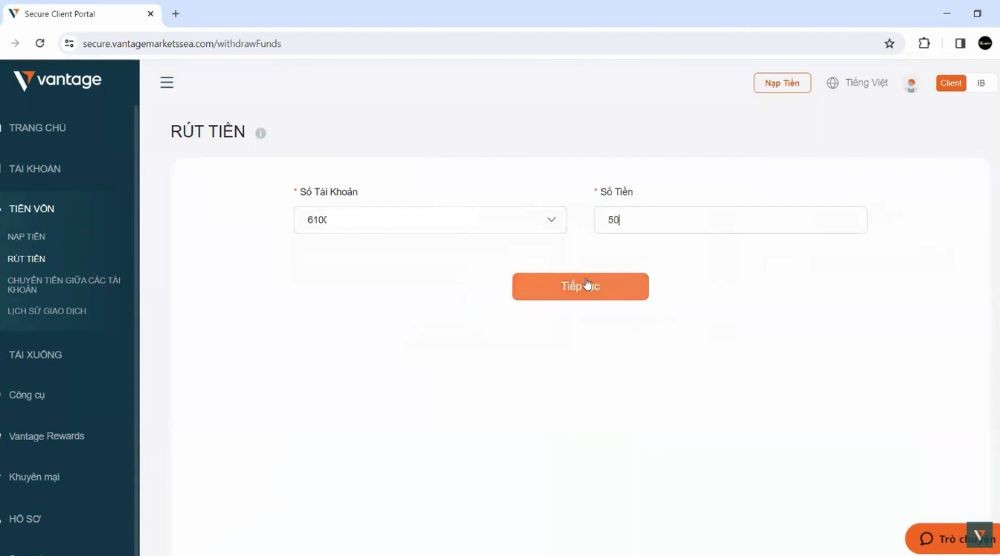Select LỊCH SỬ GIAO DỊCH menu item
1000x556 pixels.
pos(47,311)
